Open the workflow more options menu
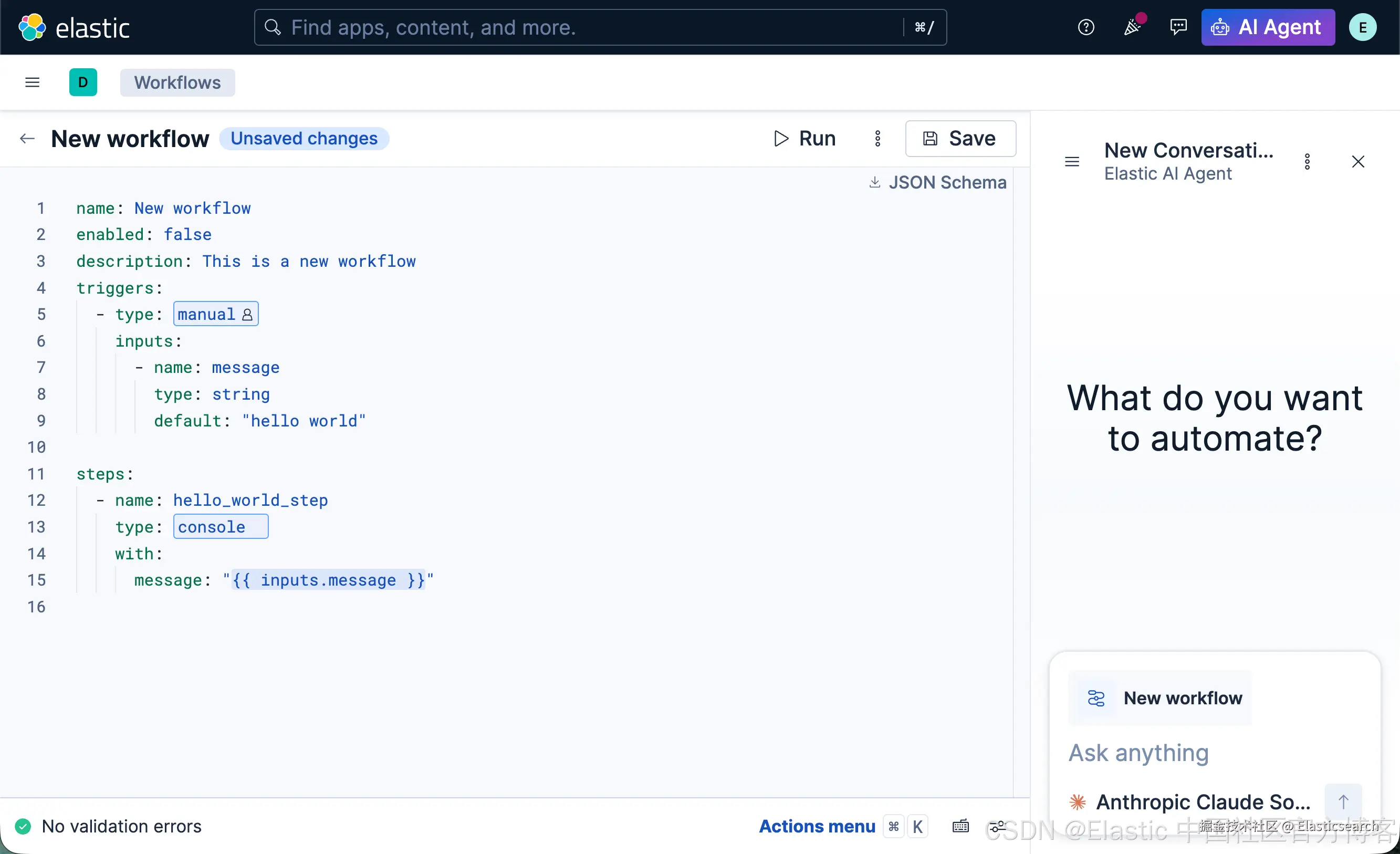This screenshot has height=854, width=1400. coord(877,138)
